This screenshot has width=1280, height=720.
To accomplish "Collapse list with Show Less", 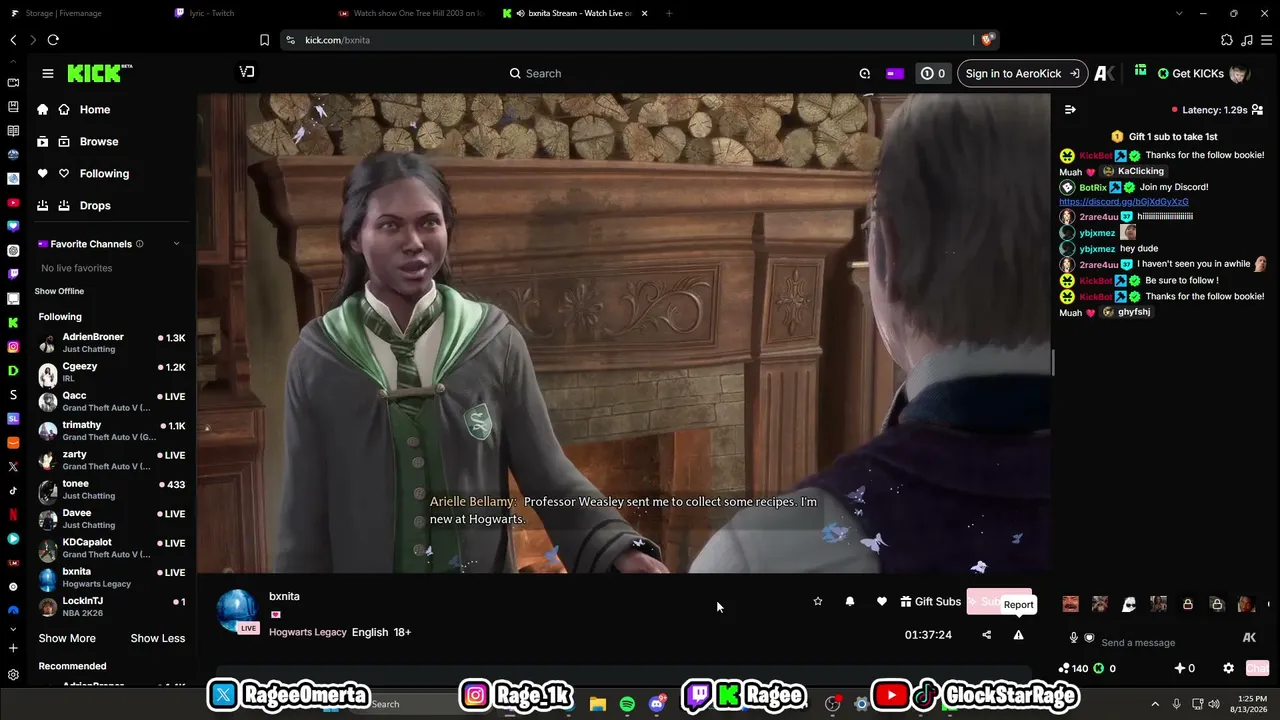I will pyautogui.click(x=157, y=638).
